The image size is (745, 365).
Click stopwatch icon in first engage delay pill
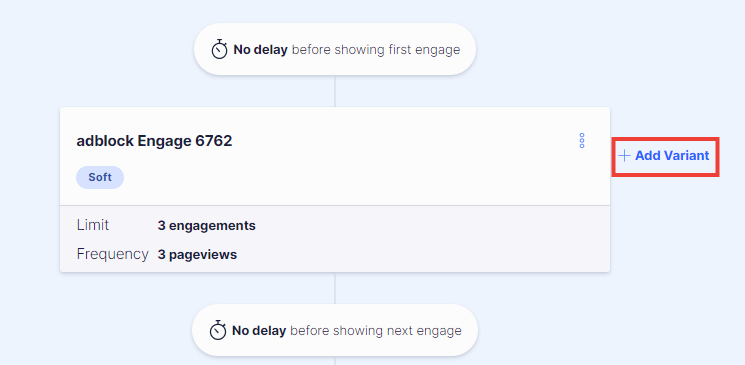[220, 49]
